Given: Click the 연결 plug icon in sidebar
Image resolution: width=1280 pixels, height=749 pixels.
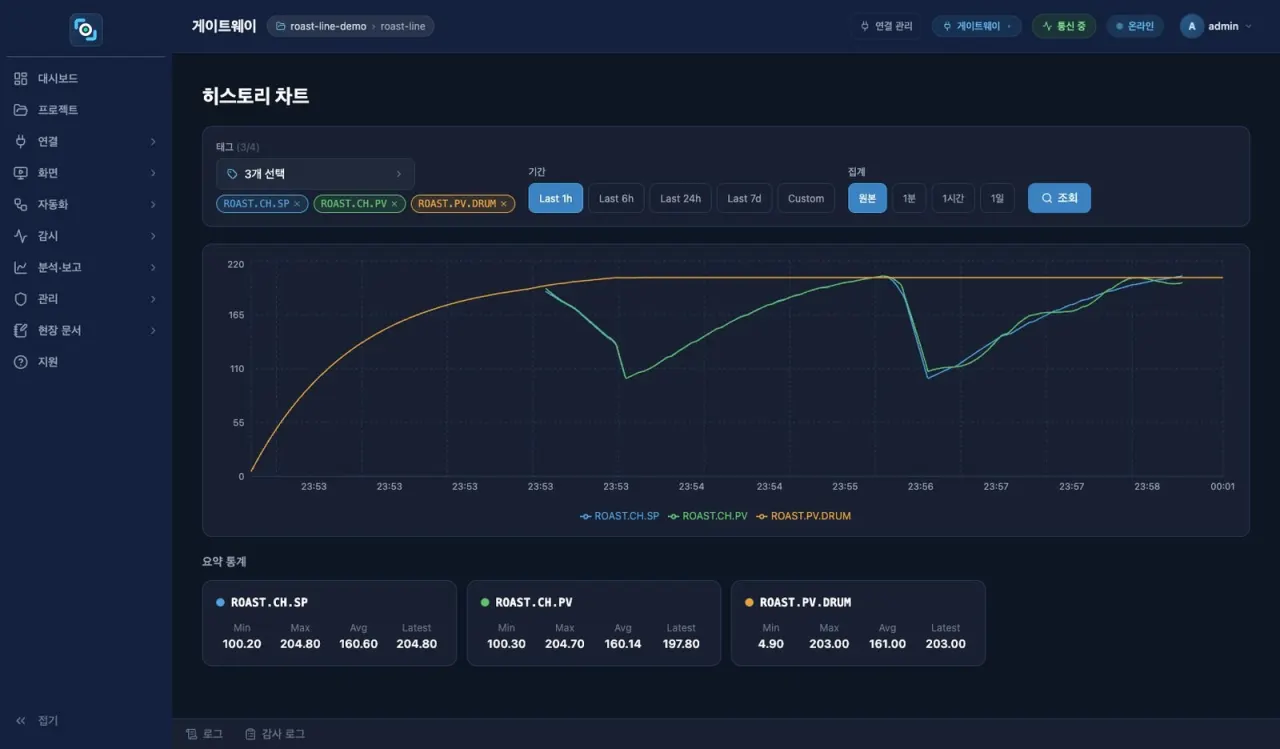Looking at the screenshot, I should pyautogui.click(x=20, y=141).
